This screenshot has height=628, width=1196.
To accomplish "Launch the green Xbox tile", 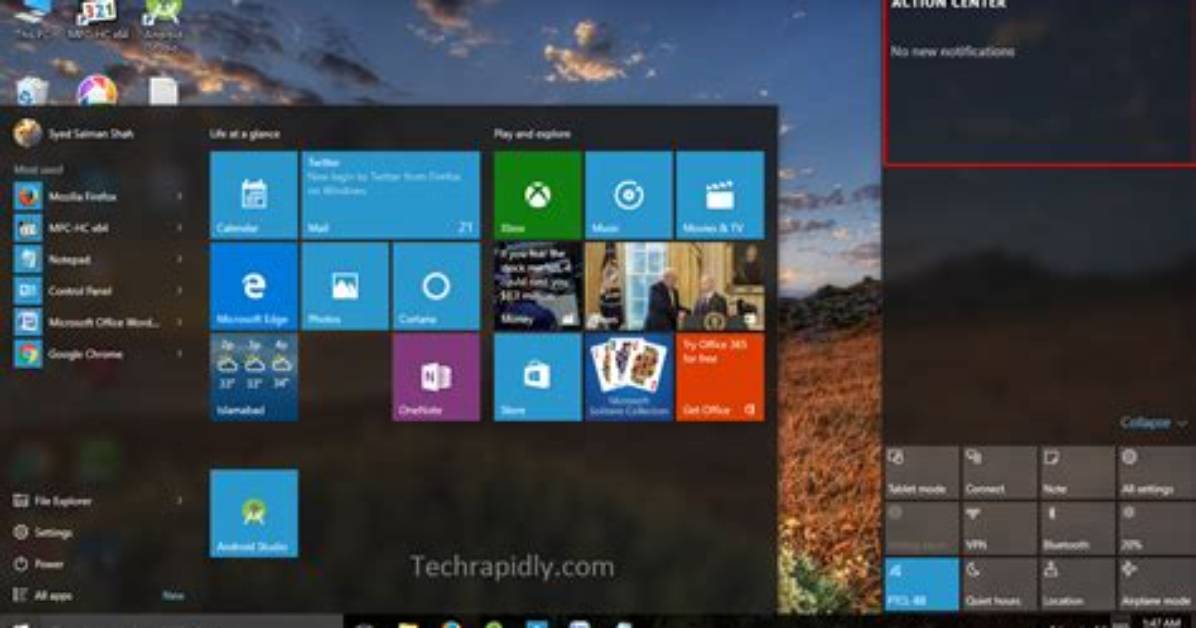I will pos(538,195).
